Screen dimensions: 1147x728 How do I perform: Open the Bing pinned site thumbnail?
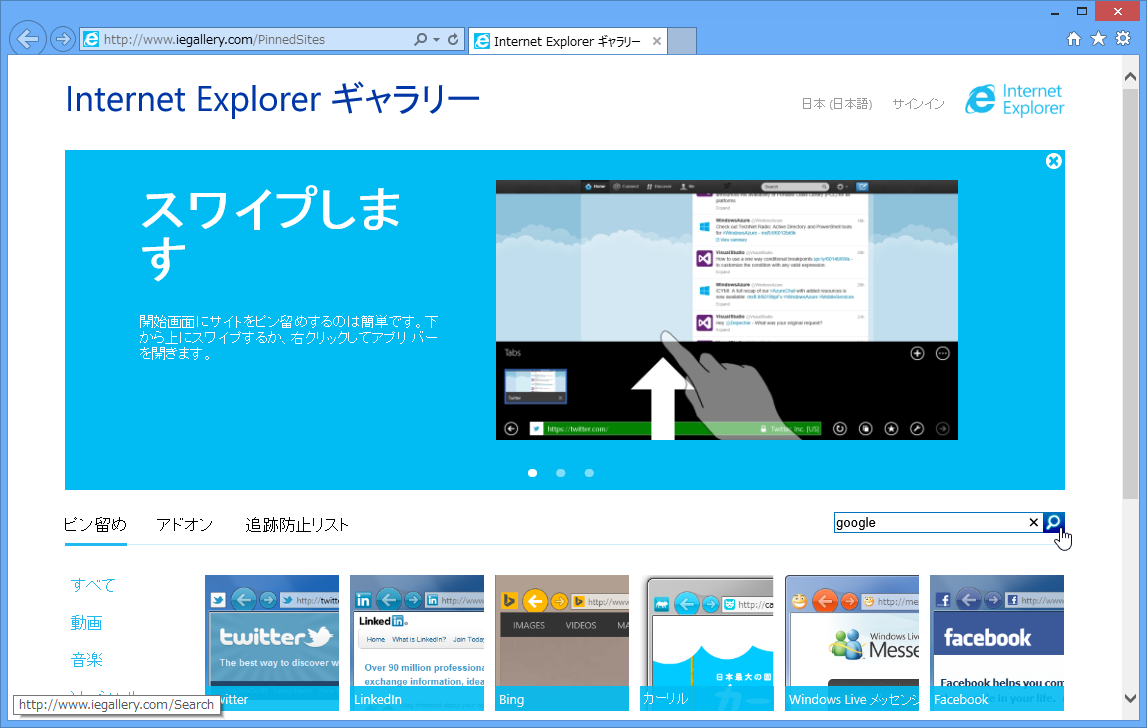[x=562, y=642]
